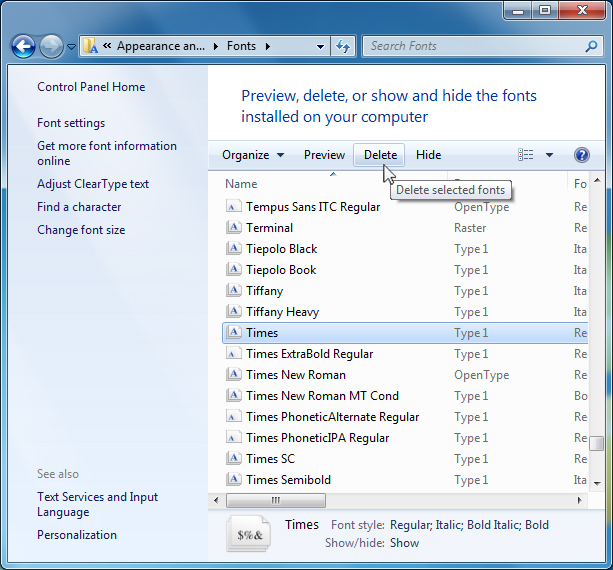613x570 pixels.
Task: Sort by the Name column header
Action: [241, 184]
